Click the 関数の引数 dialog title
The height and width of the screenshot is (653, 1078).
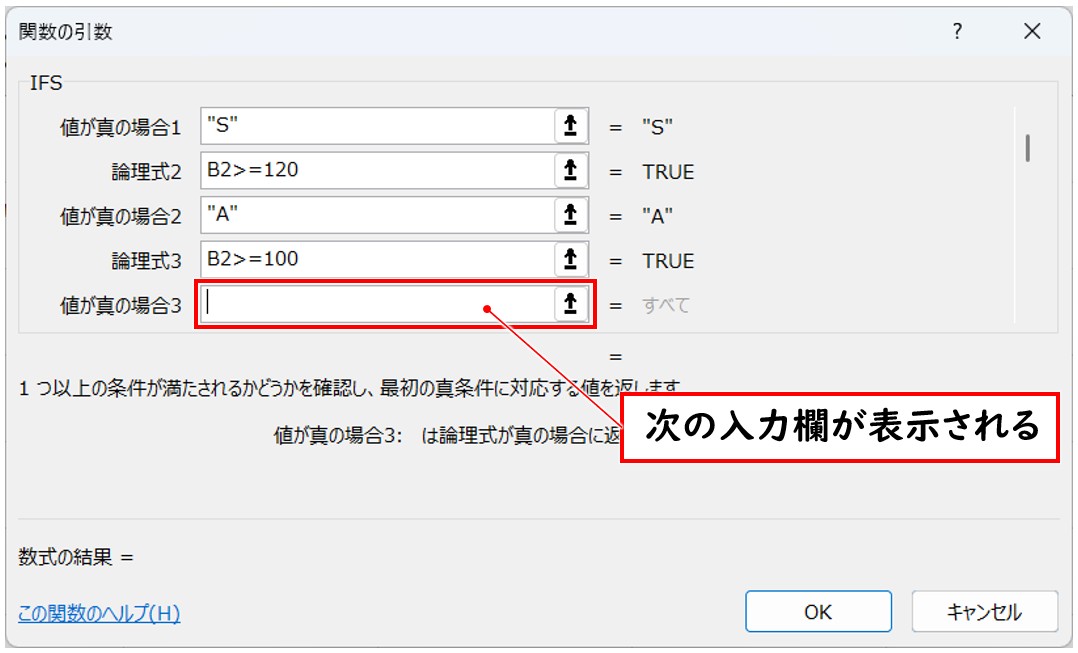pyautogui.click(x=65, y=32)
